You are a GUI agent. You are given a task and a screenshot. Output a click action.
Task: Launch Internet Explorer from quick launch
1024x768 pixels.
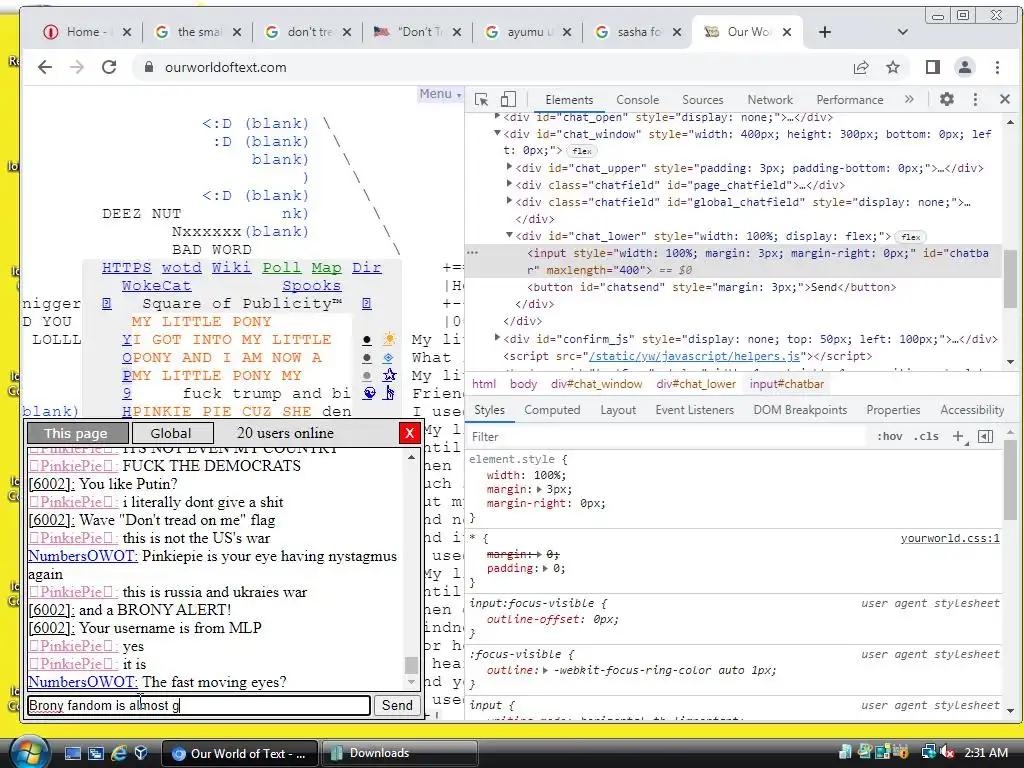(118, 753)
